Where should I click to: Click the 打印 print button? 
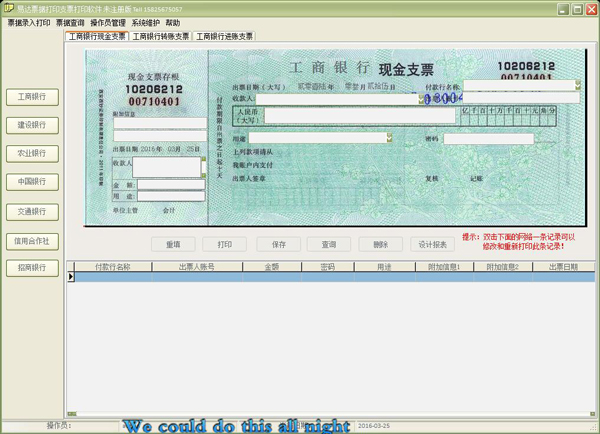pyautogui.click(x=225, y=244)
